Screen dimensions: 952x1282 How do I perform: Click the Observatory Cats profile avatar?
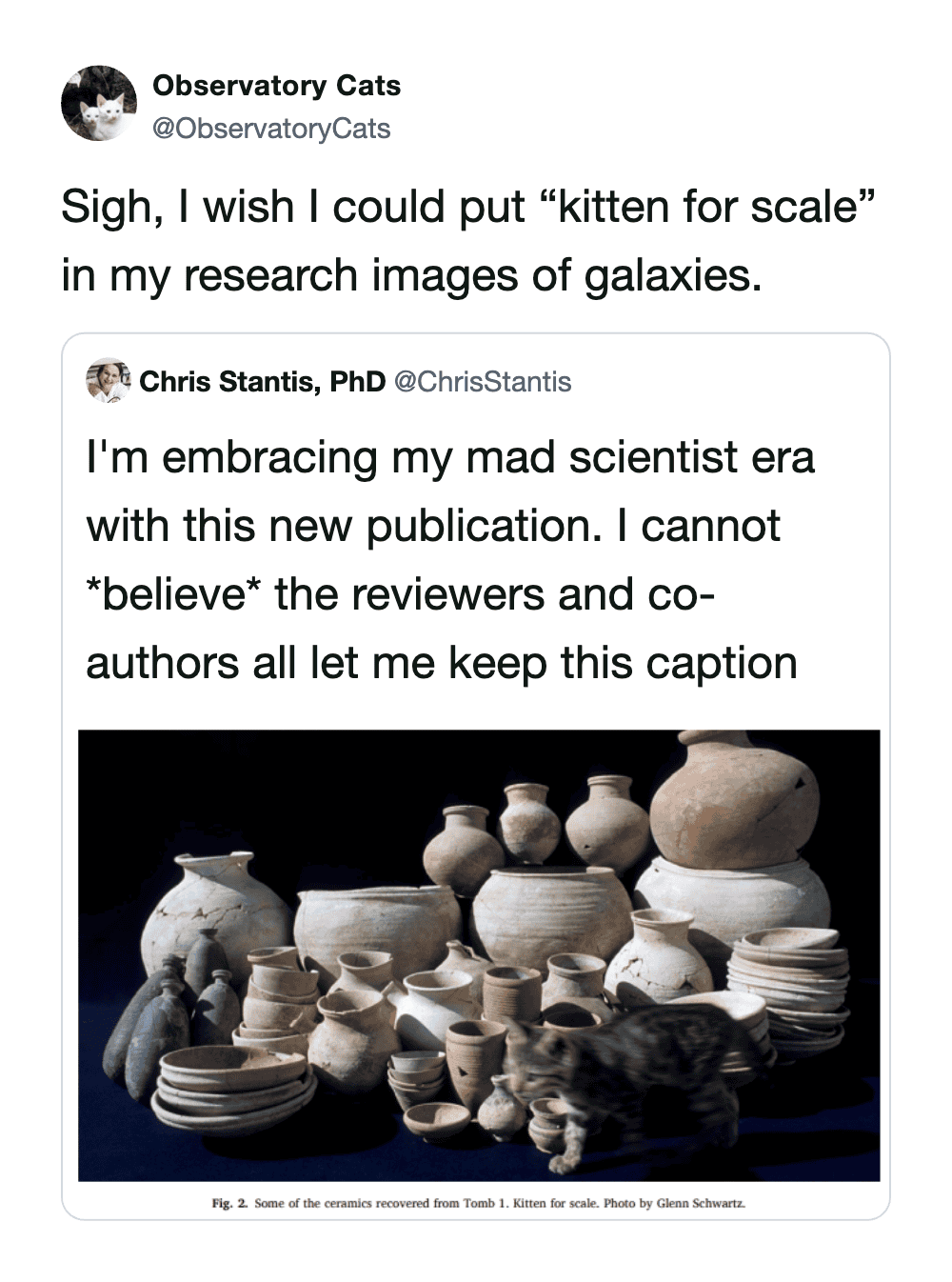(99, 104)
